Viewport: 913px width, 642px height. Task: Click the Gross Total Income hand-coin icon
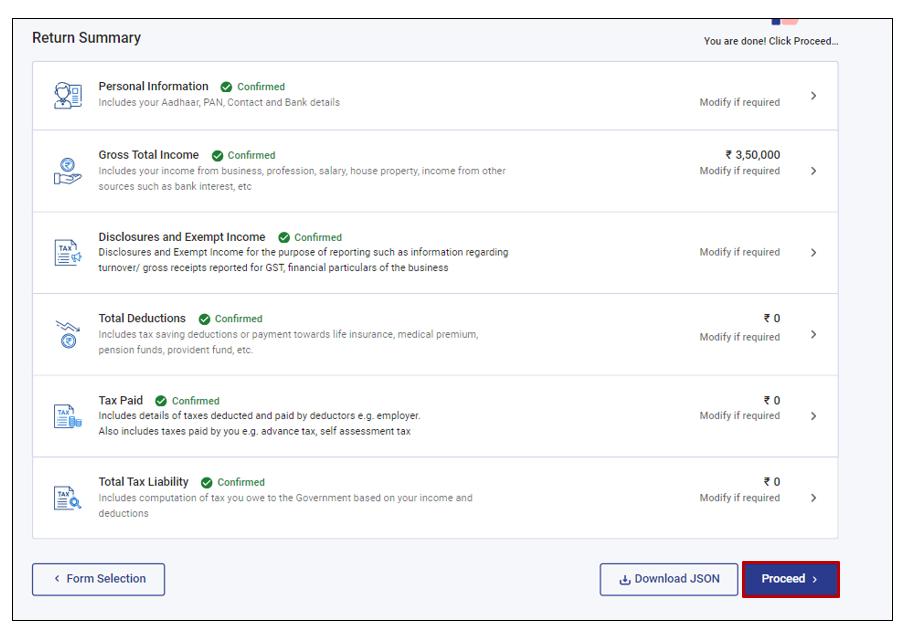[67, 171]
